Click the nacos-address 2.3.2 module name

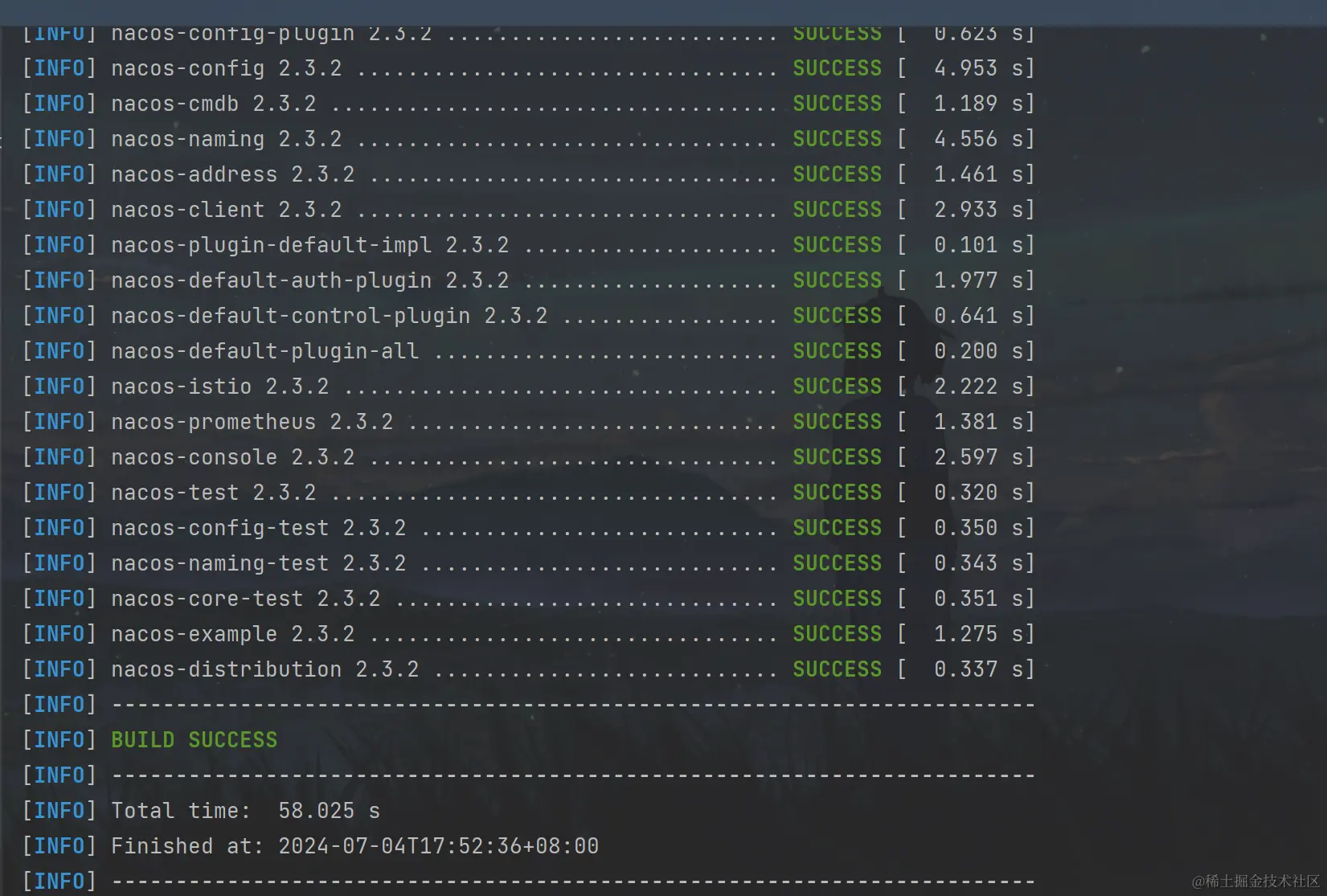coord(232,174)
